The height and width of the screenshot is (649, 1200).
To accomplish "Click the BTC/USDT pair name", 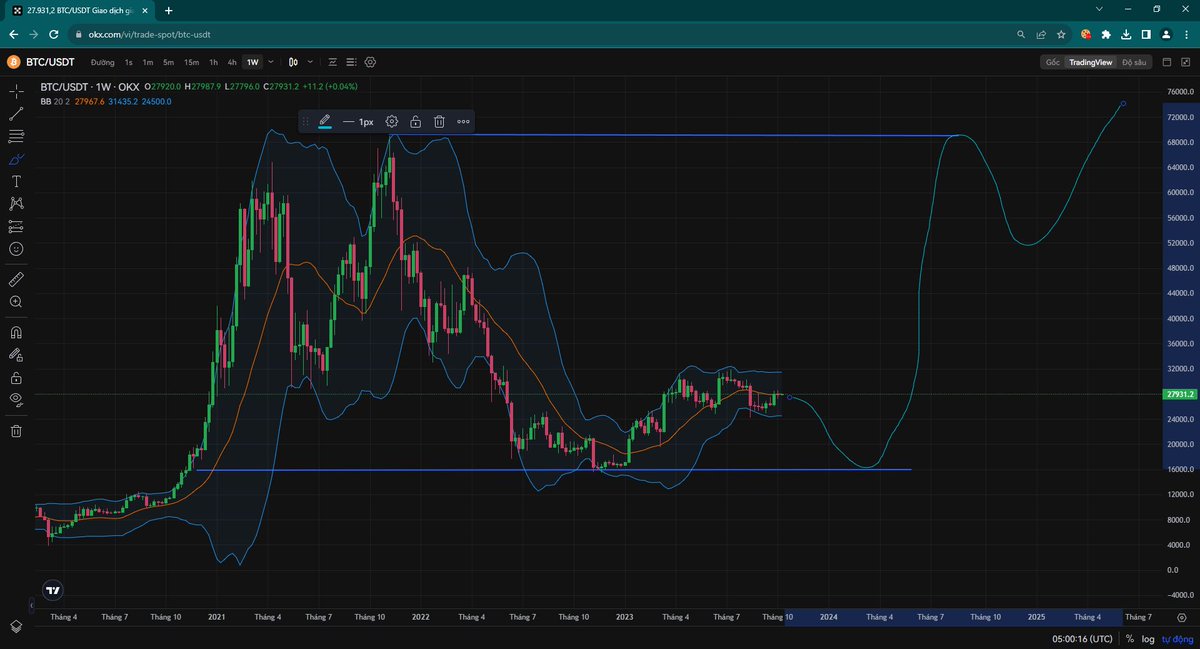I will click(x=50, y=62).
